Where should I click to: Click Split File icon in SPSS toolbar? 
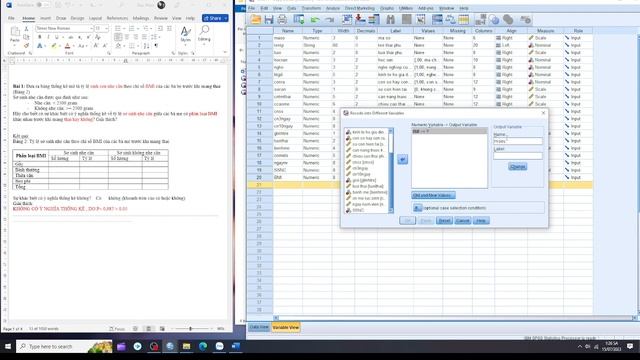437,19
